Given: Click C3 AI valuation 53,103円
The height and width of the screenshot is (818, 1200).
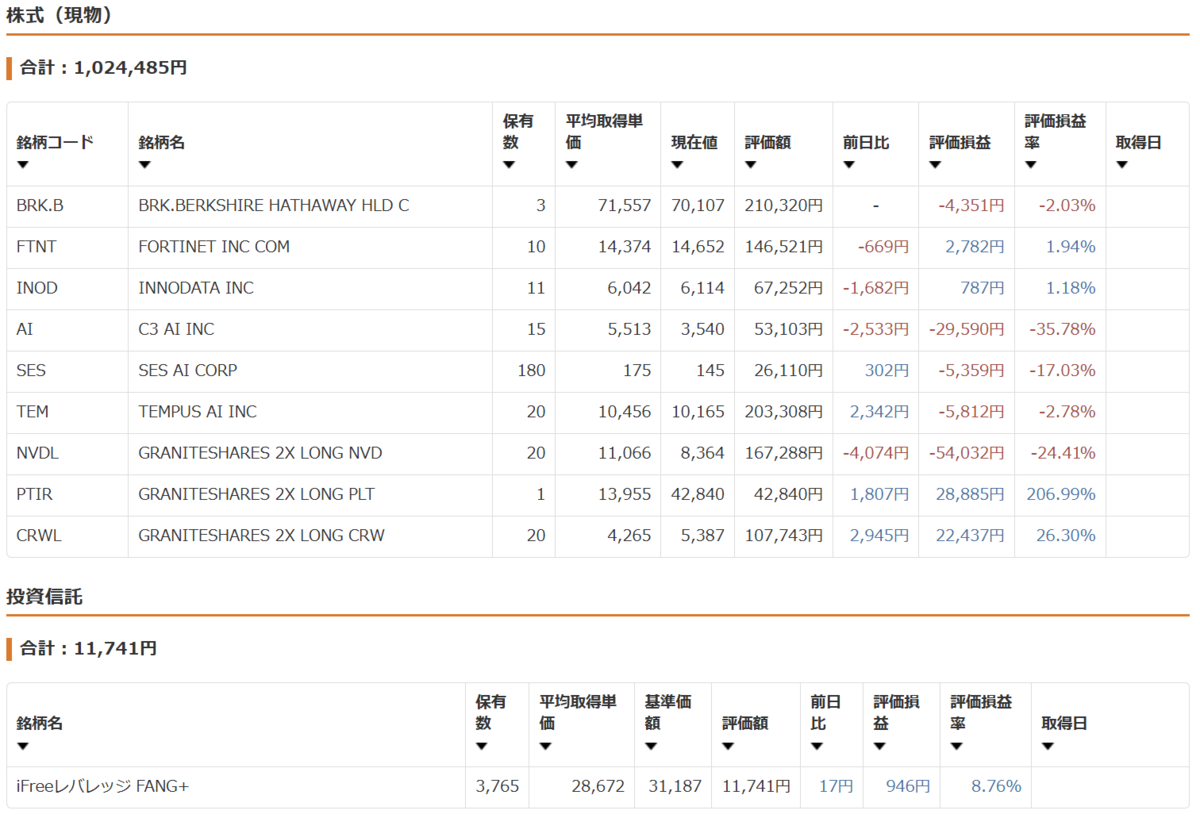Looking at the screenshot, I should pyautogui.click(x=788, y=329).
